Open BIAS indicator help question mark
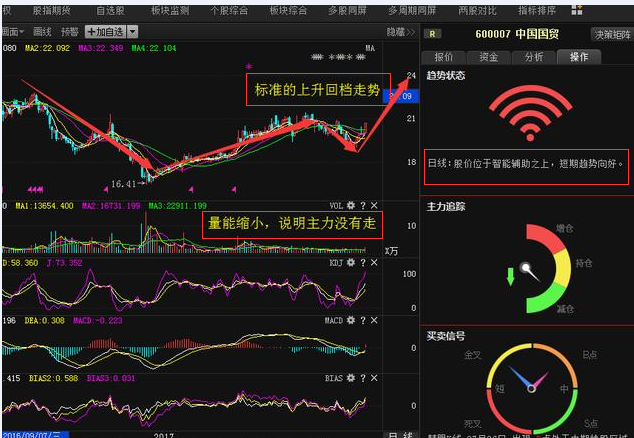Screen dimensions: 634x438 point(363,378)
